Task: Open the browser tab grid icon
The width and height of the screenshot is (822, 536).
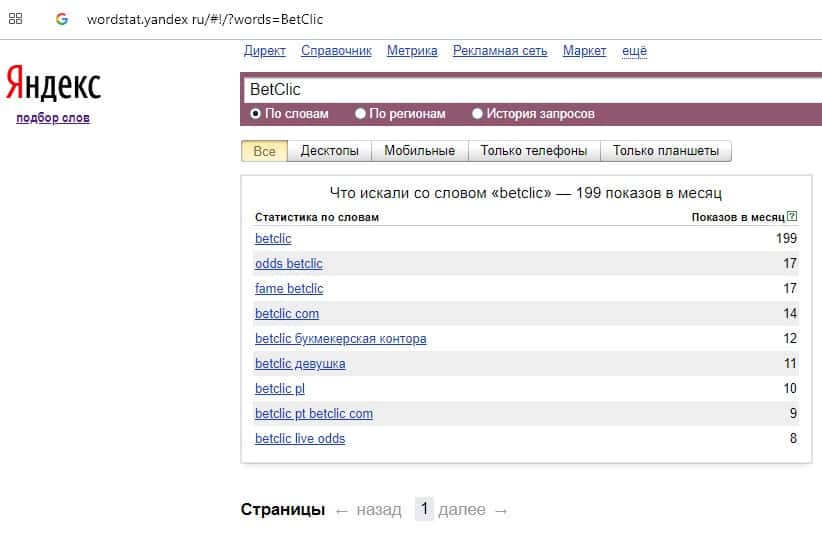Action: (x=16, y=19)
